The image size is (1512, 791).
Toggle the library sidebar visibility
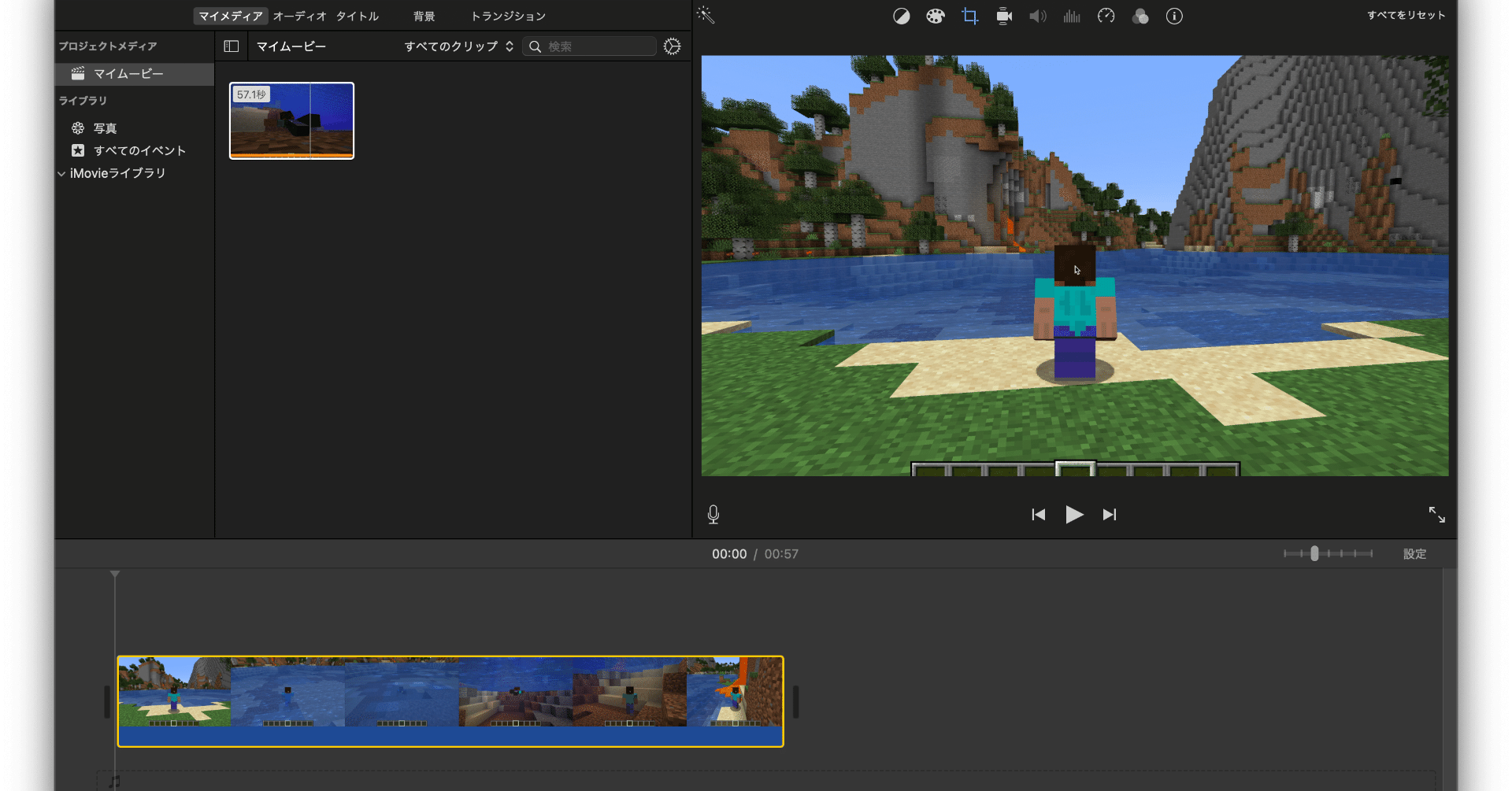232,46
